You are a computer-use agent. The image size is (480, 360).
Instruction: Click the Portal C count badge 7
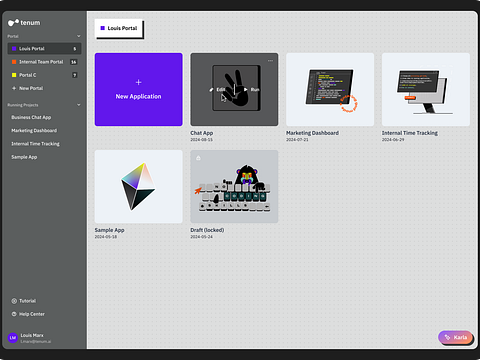(x=75, y=75)
